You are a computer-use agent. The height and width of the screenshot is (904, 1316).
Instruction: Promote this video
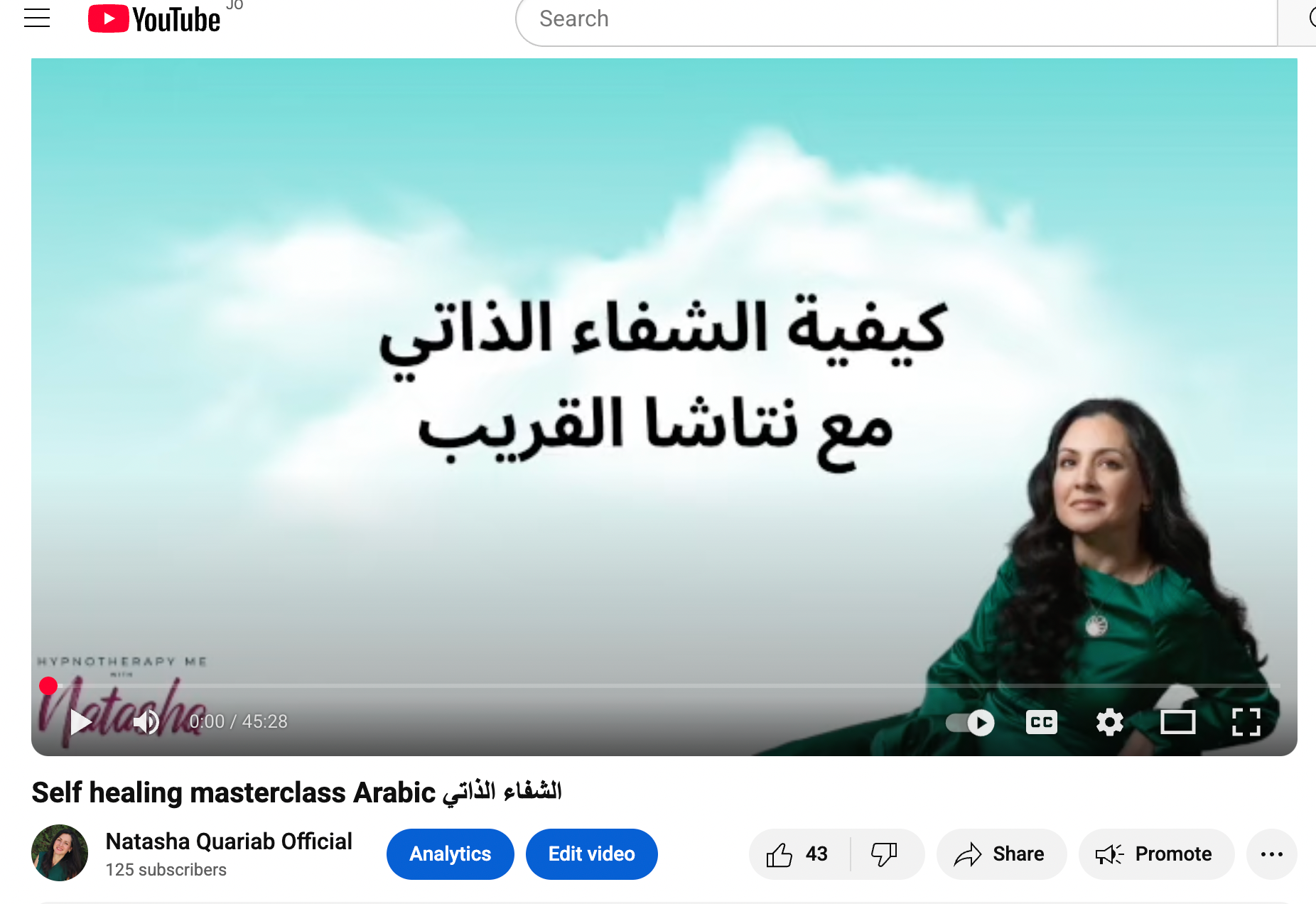tap(1154, 854)
